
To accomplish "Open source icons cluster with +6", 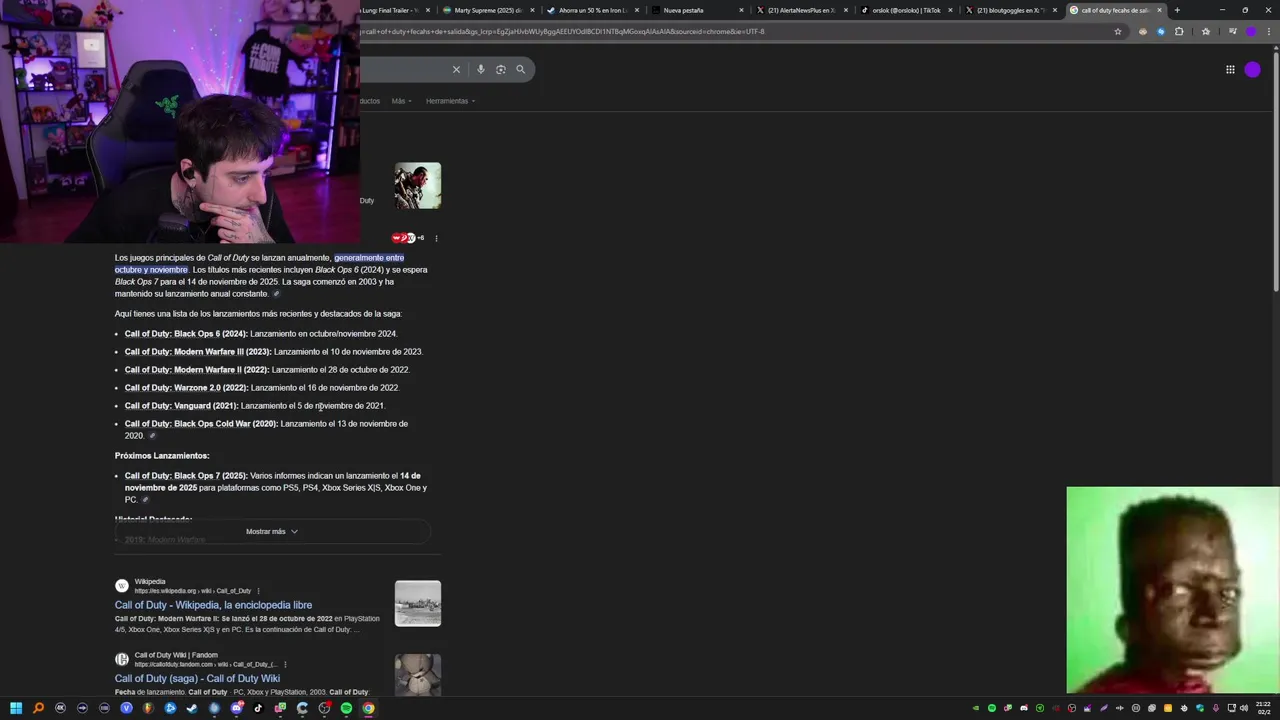I will point(408,238).
